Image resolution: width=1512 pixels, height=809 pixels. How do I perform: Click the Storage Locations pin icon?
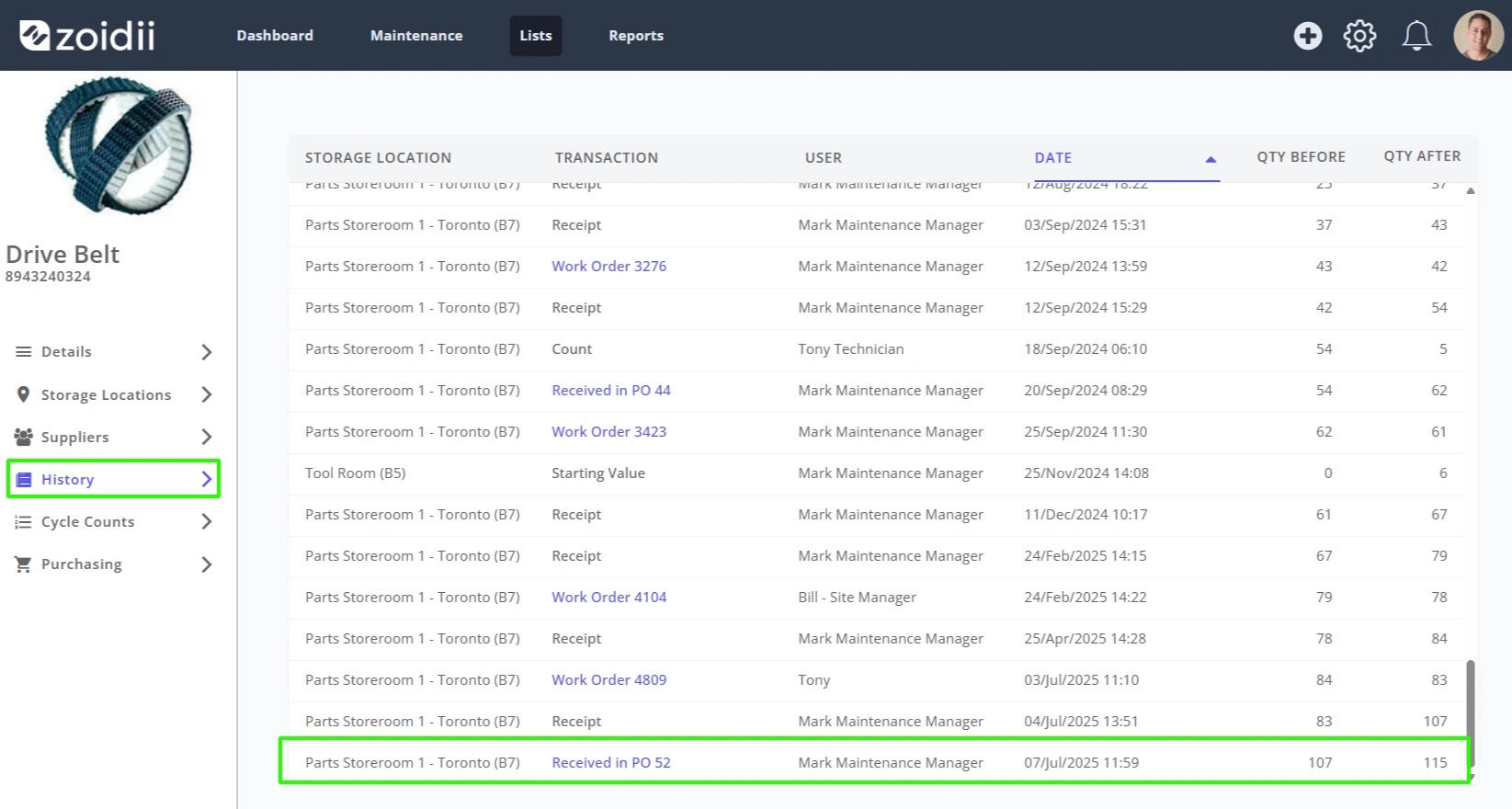click(23, 394)
